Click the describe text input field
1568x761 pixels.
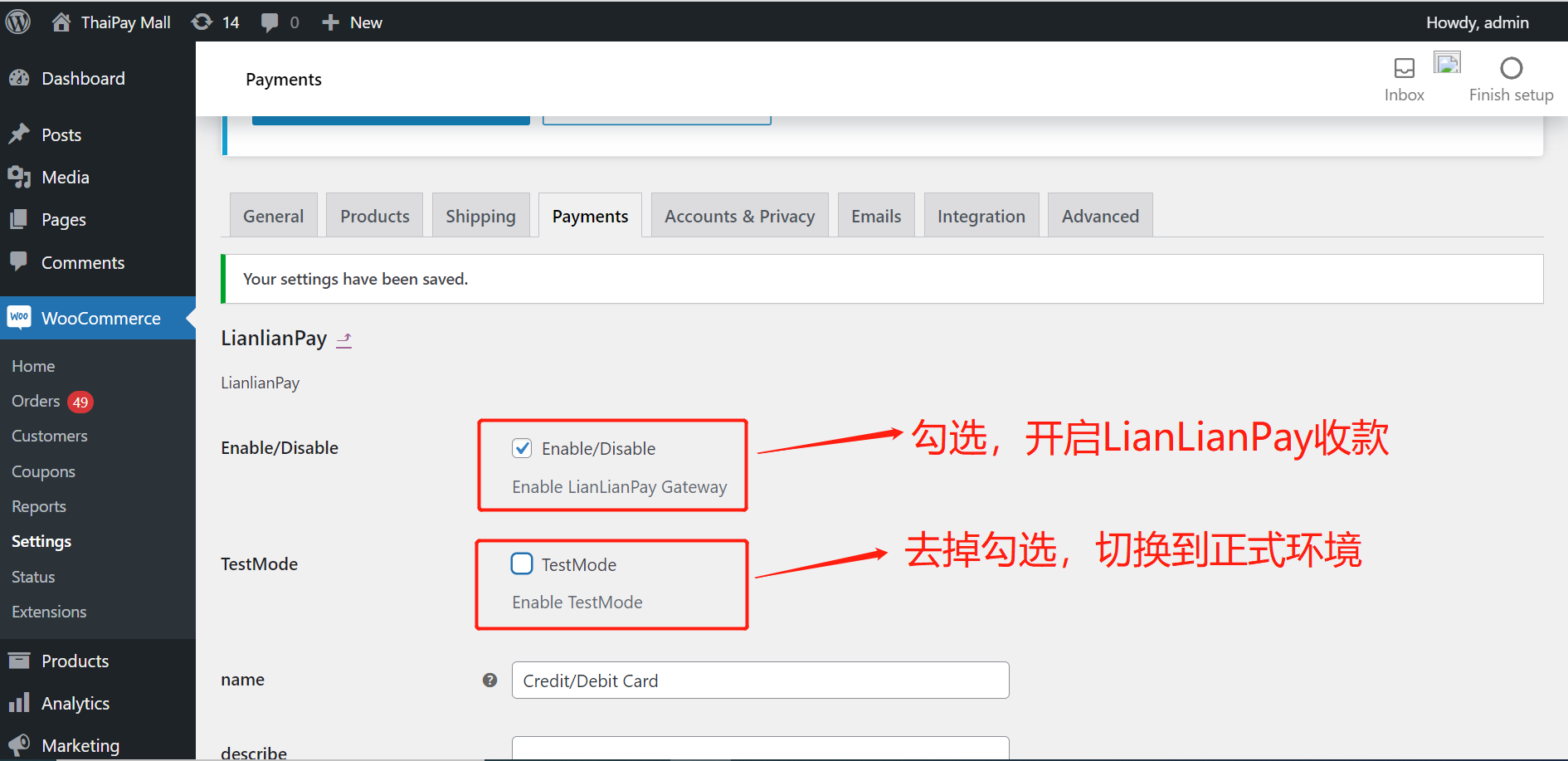pos(760,748)
